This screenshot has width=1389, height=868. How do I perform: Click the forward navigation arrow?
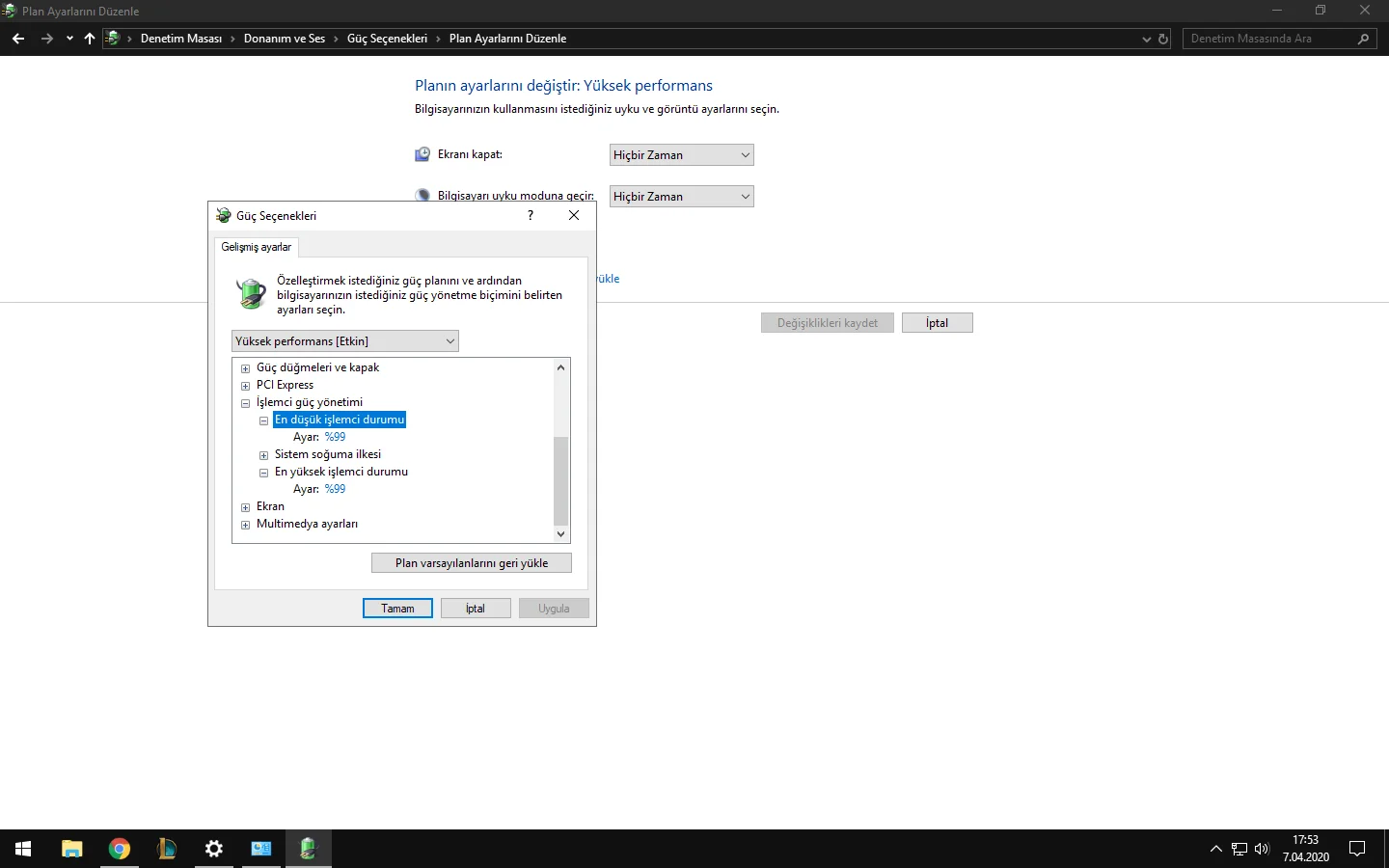[47, 39]
